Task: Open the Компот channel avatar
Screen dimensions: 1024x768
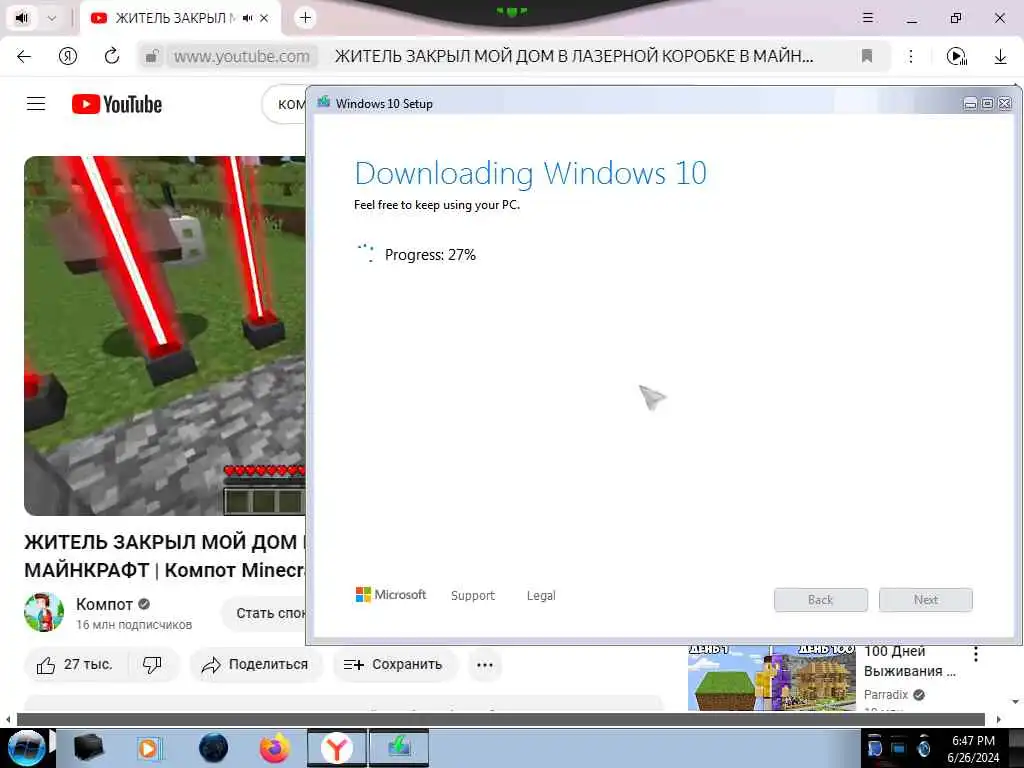Action: pos(44,612)
